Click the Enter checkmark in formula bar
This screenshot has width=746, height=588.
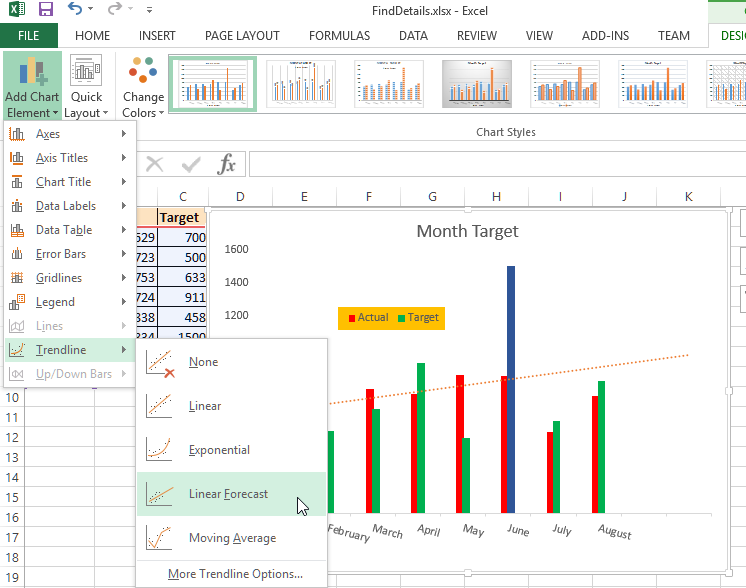tap(191, 165)
